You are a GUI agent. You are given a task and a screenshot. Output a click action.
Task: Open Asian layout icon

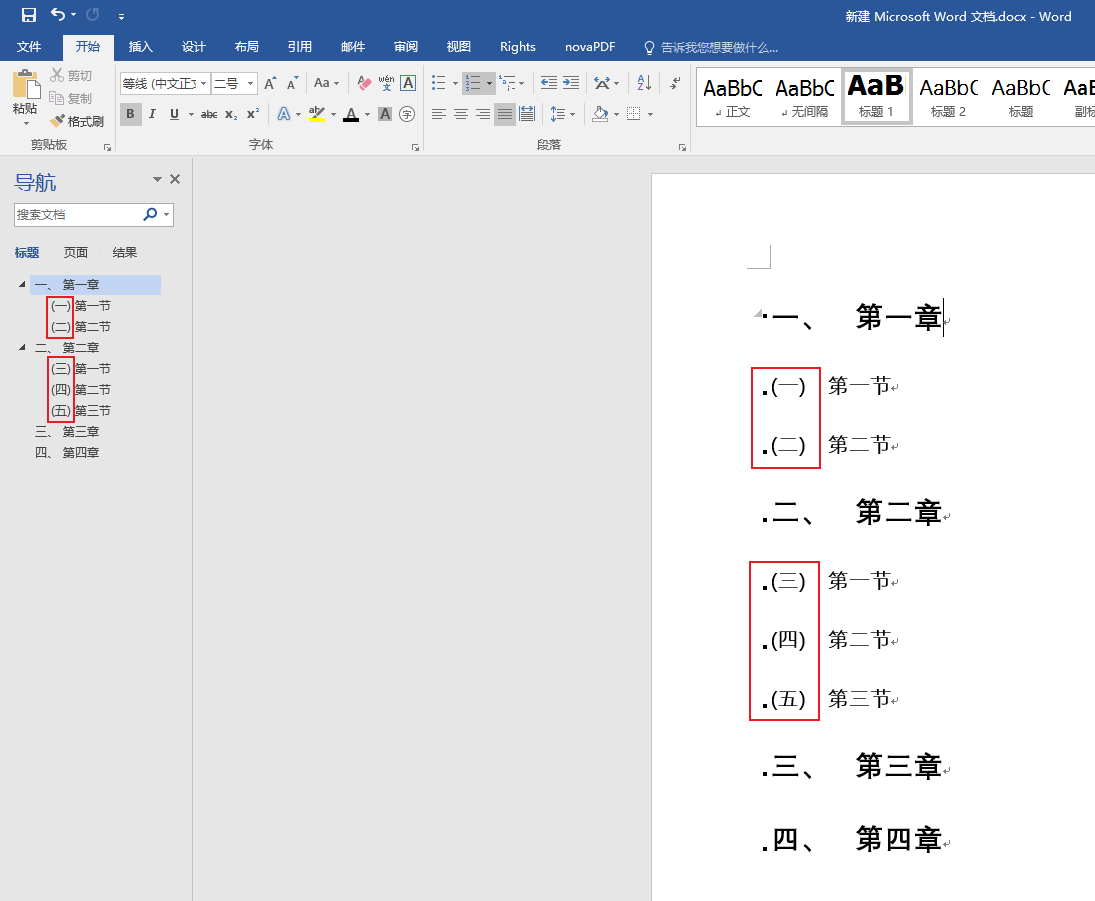602,83
